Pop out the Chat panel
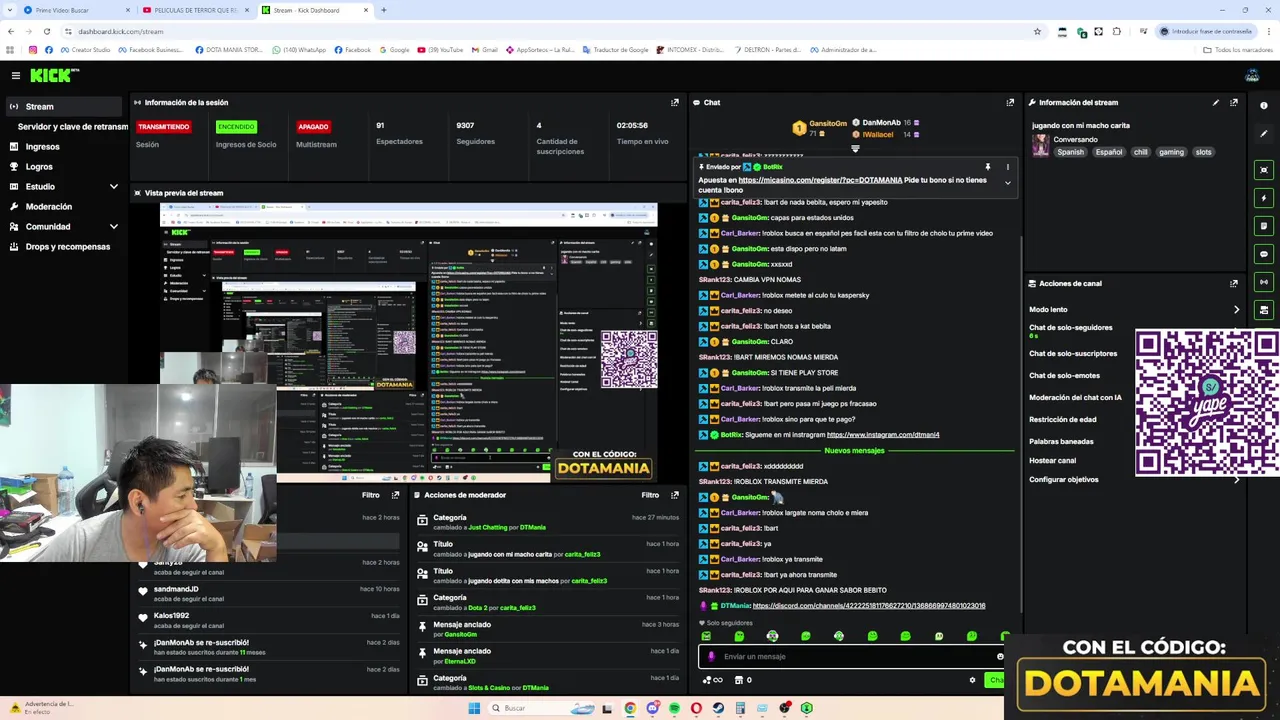The width and height of the screenshot is (1280, 720). point(1010,102)
